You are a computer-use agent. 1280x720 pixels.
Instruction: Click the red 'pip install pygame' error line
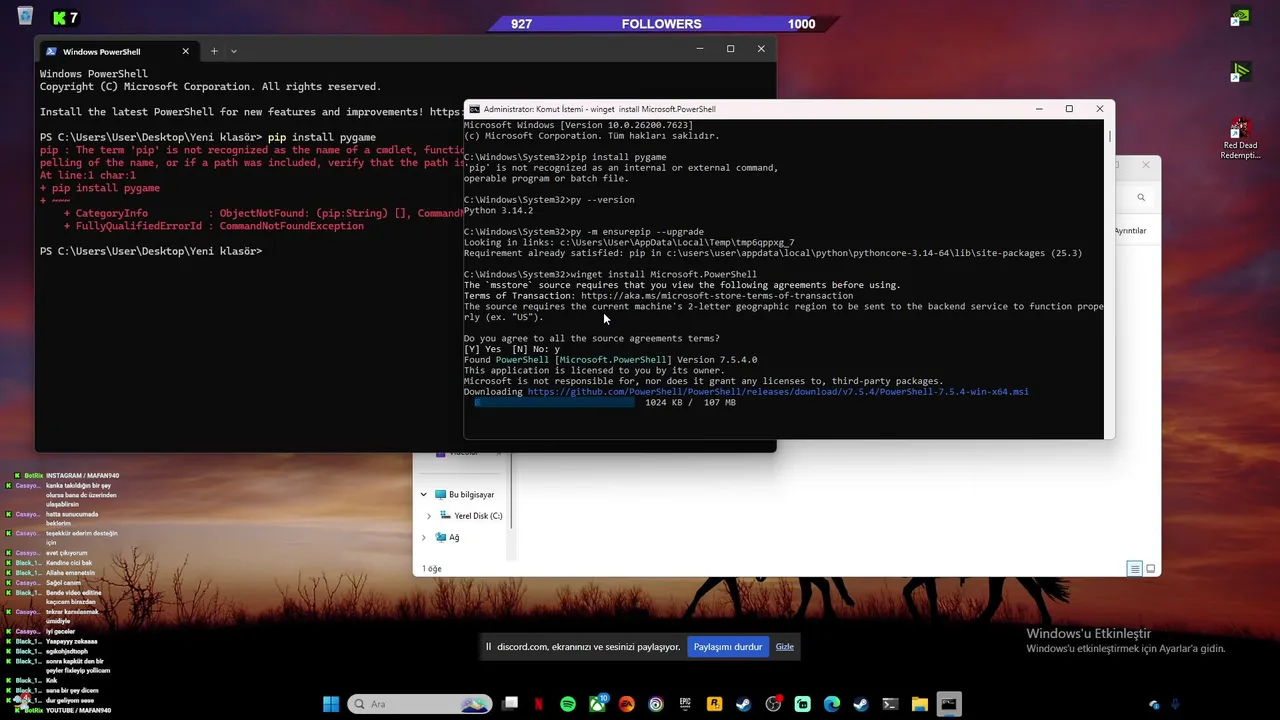100,188
